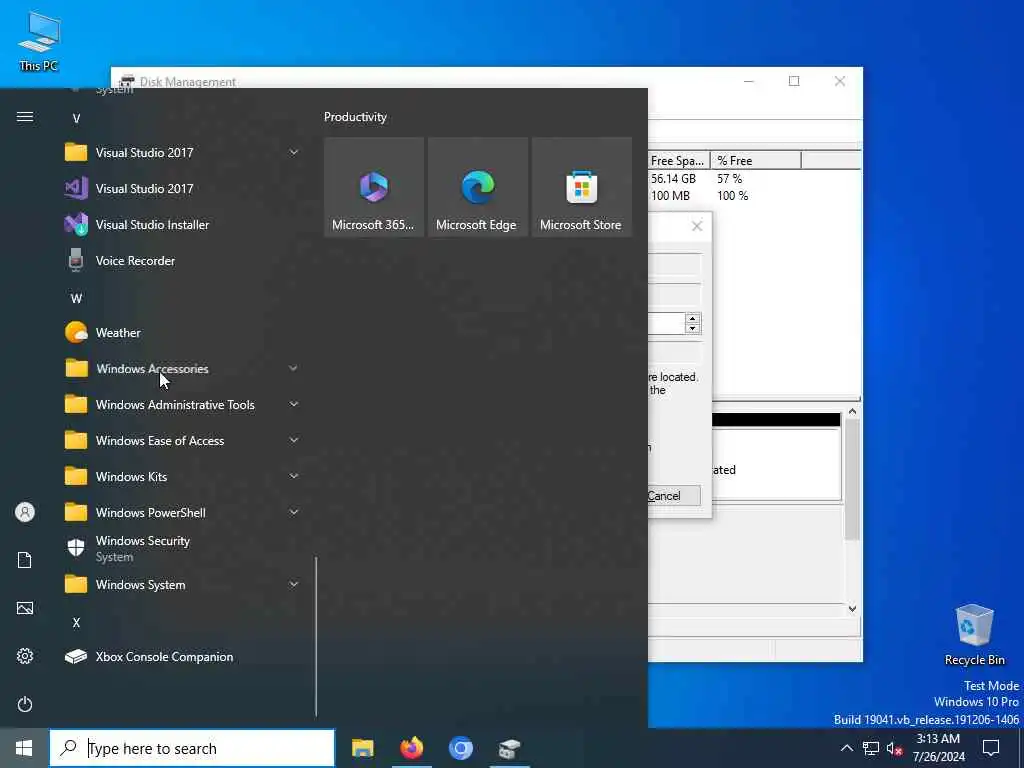Click the muted volume tray icon

point(894,748)
